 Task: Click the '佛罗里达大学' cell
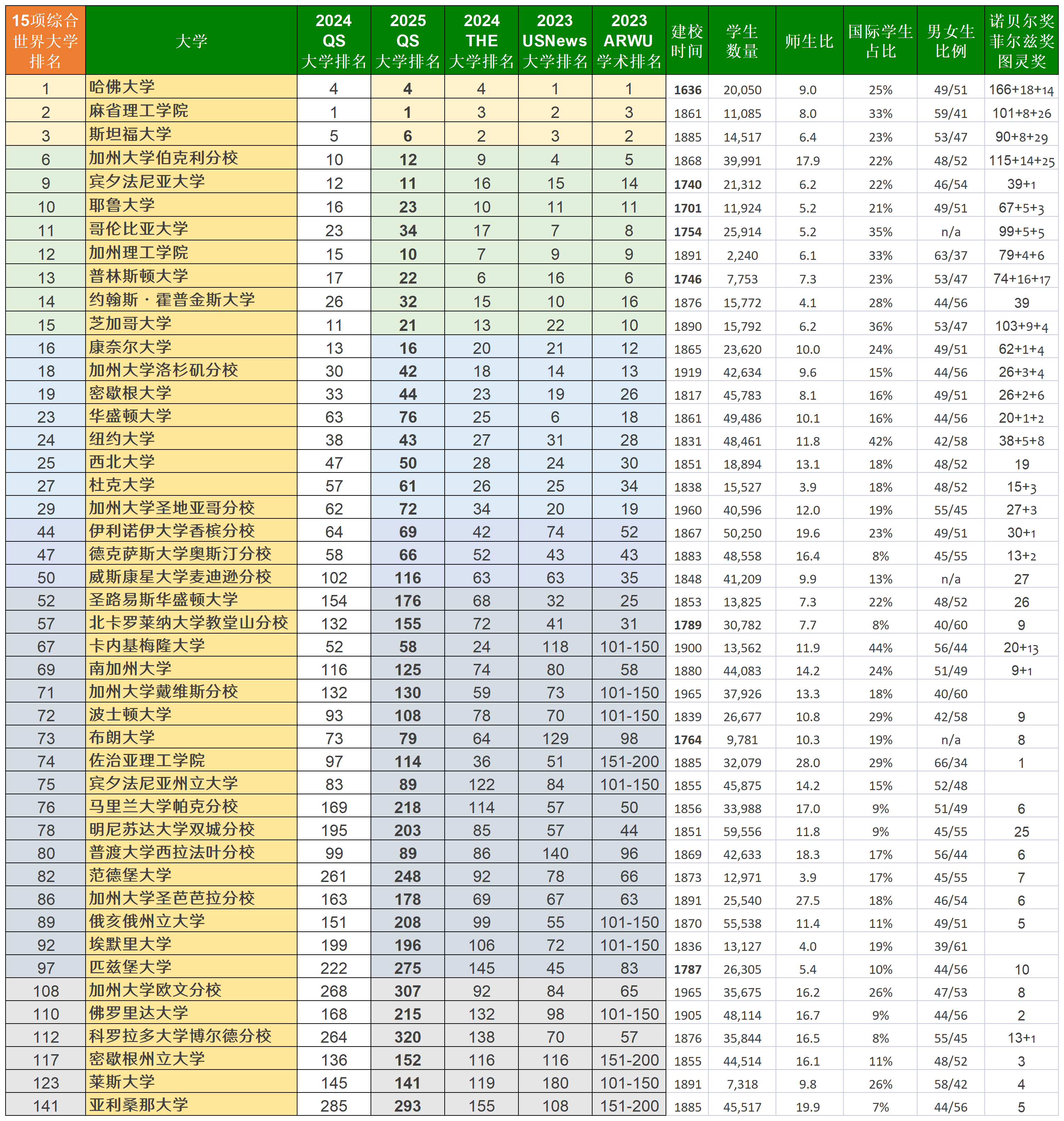point(191,1013)
